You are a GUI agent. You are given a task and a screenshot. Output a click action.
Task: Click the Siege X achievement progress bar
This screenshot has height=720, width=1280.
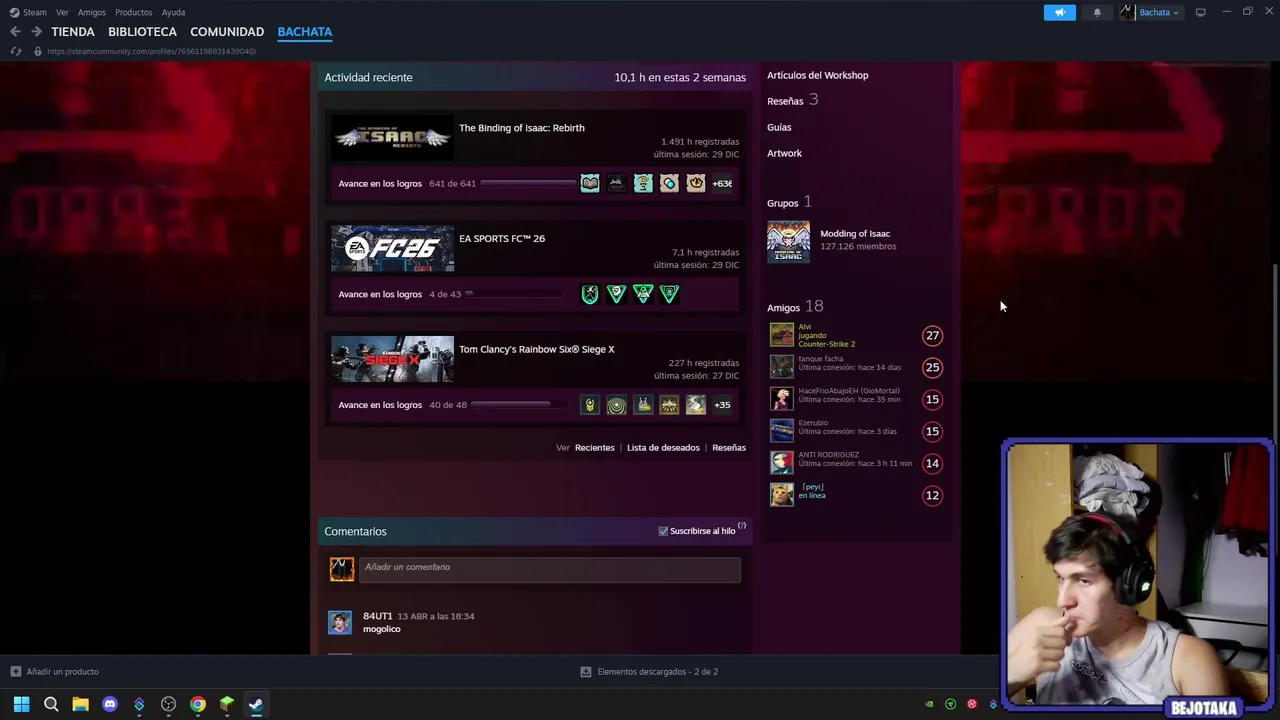[519, 405]
